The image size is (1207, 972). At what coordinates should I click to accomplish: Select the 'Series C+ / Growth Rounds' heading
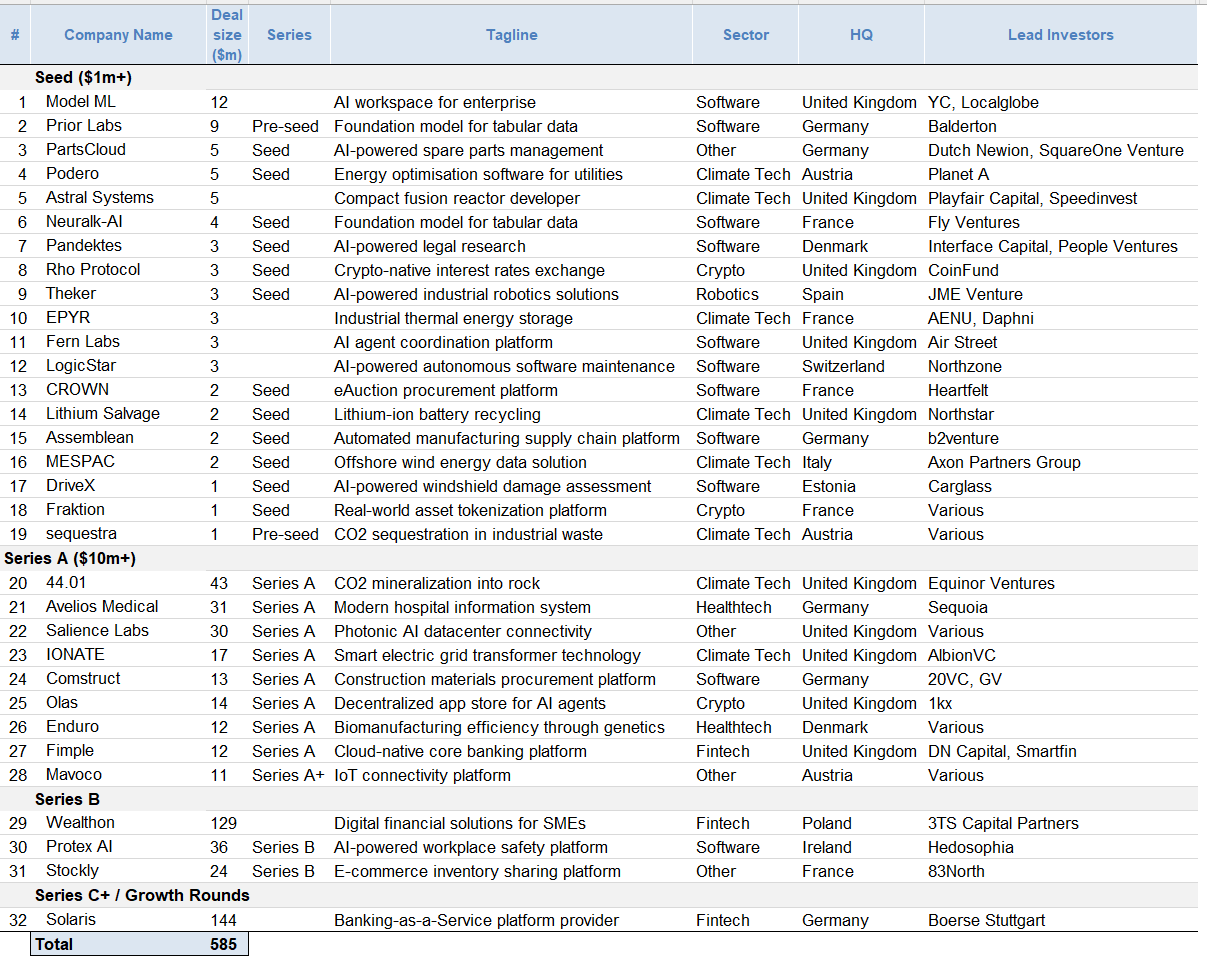pyautogui.click(x=142, y=895)
